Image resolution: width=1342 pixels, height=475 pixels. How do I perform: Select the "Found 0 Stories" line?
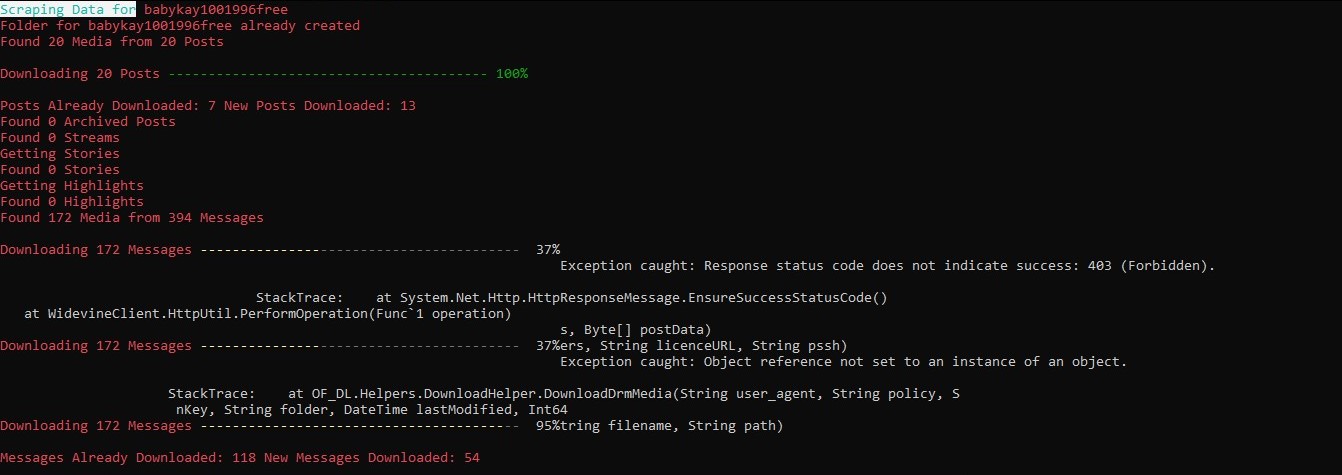point(60,169)
